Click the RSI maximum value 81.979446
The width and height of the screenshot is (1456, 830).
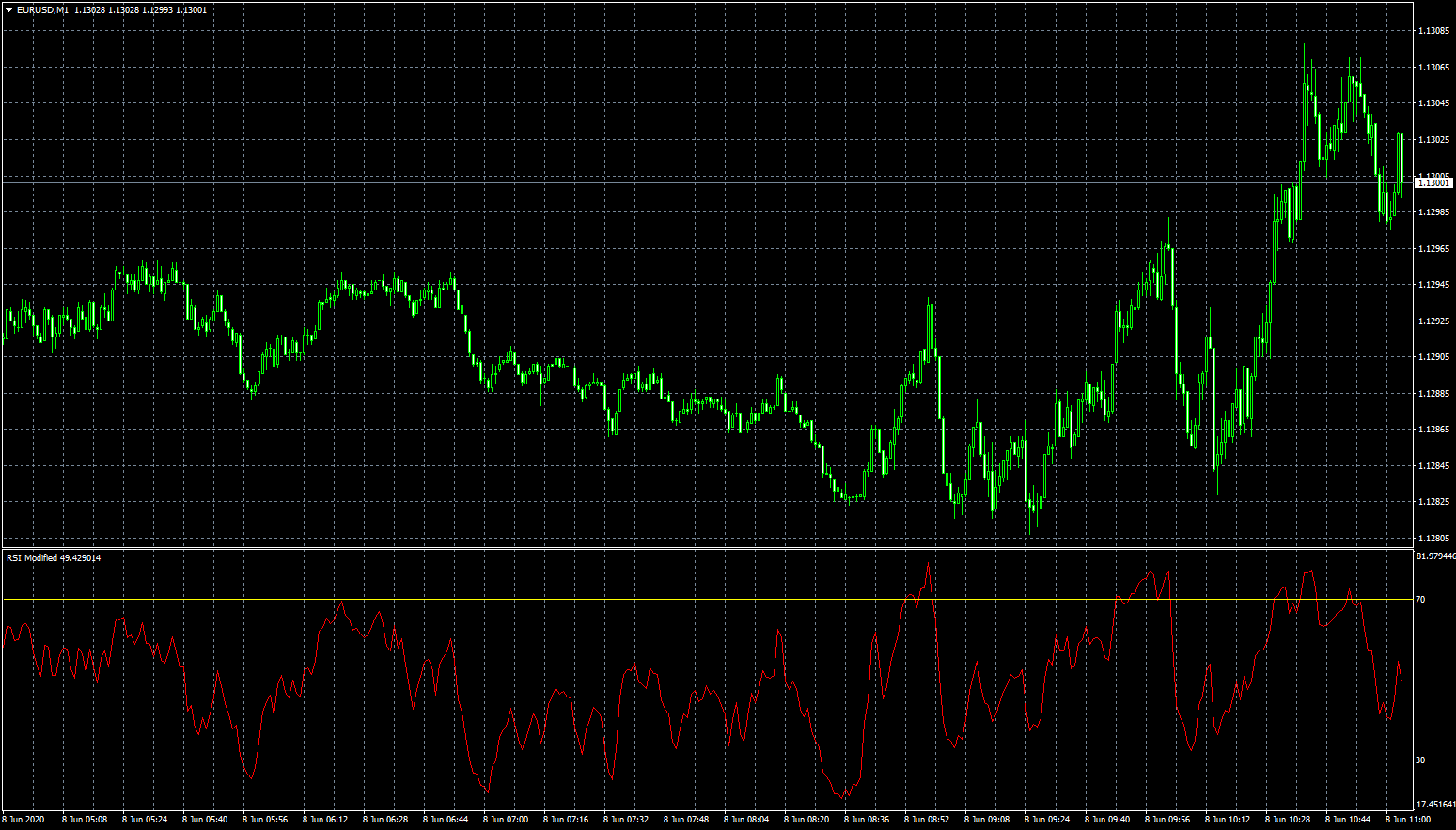point(1435,556)
